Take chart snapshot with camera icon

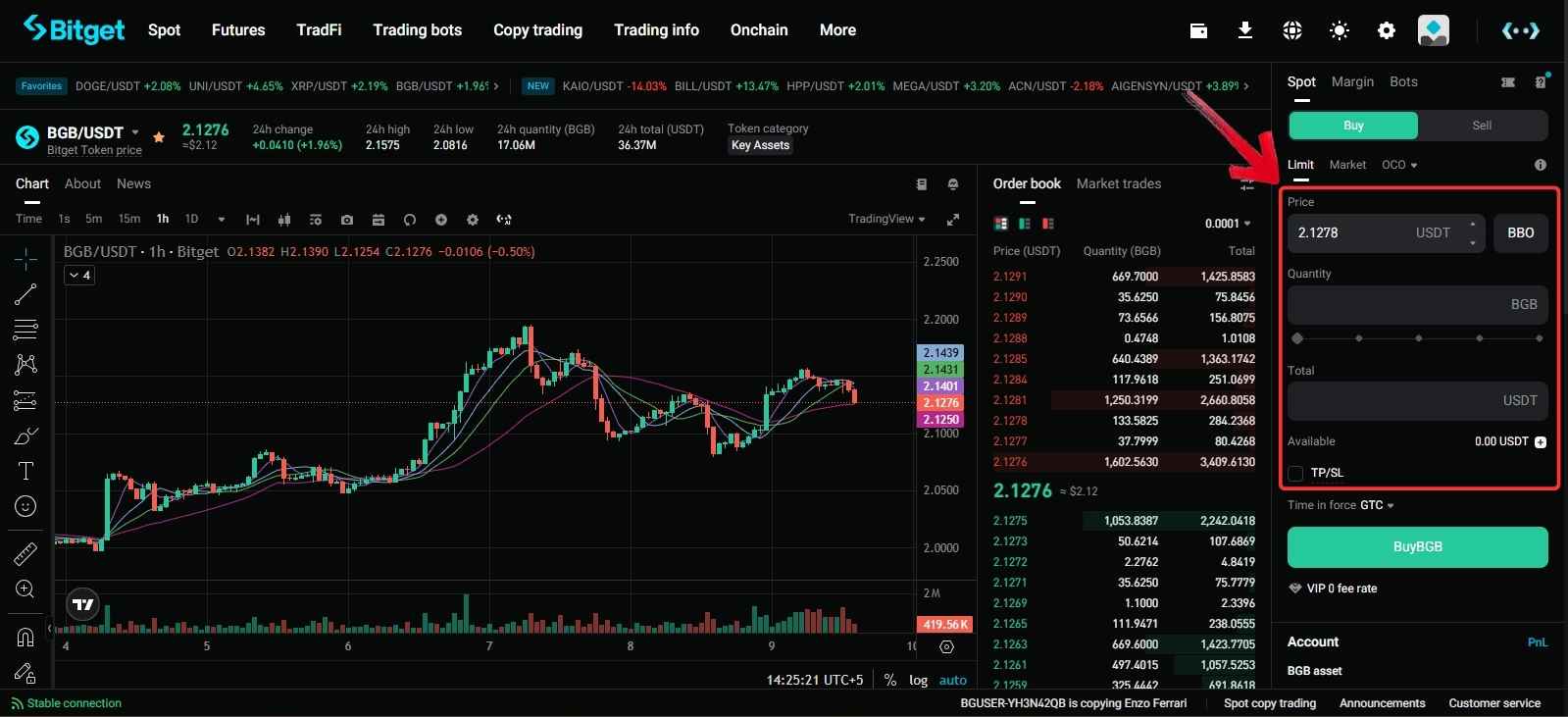tap(347, 220)
